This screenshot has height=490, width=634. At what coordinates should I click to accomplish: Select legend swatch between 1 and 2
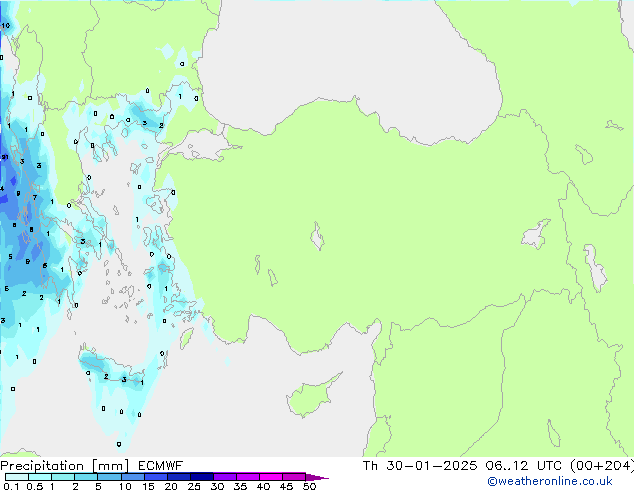[x=63, y=477]
